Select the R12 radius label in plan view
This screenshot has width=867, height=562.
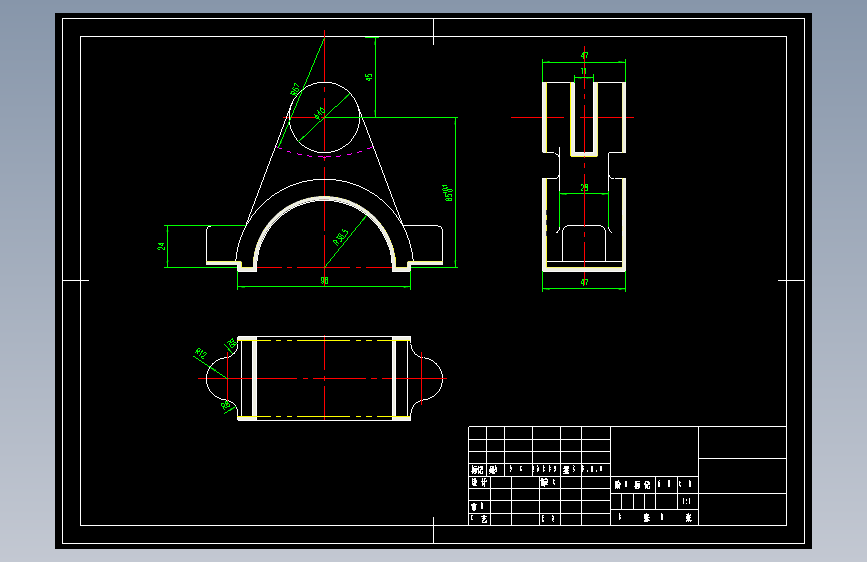click(x=201, y=353)
